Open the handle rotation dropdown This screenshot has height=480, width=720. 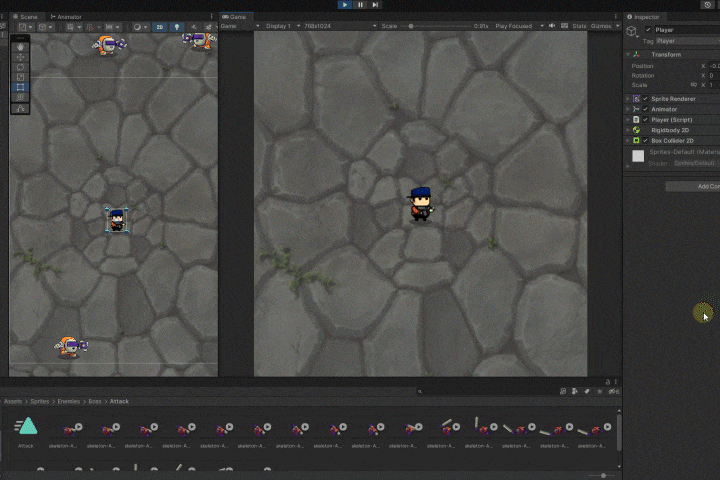(45, 27)
